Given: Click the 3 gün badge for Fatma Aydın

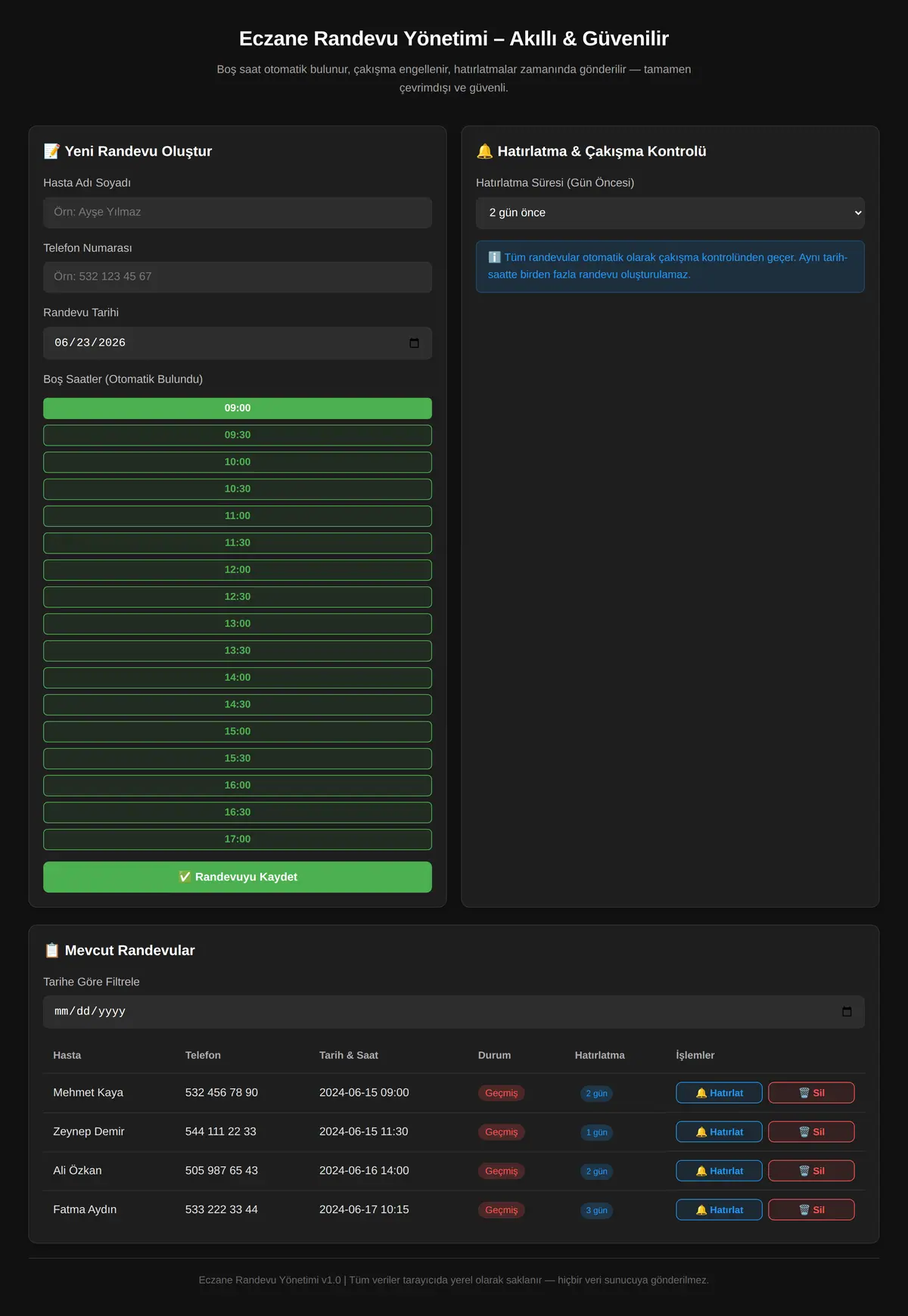Looking at the screenshot, I should coord(597,1211).
